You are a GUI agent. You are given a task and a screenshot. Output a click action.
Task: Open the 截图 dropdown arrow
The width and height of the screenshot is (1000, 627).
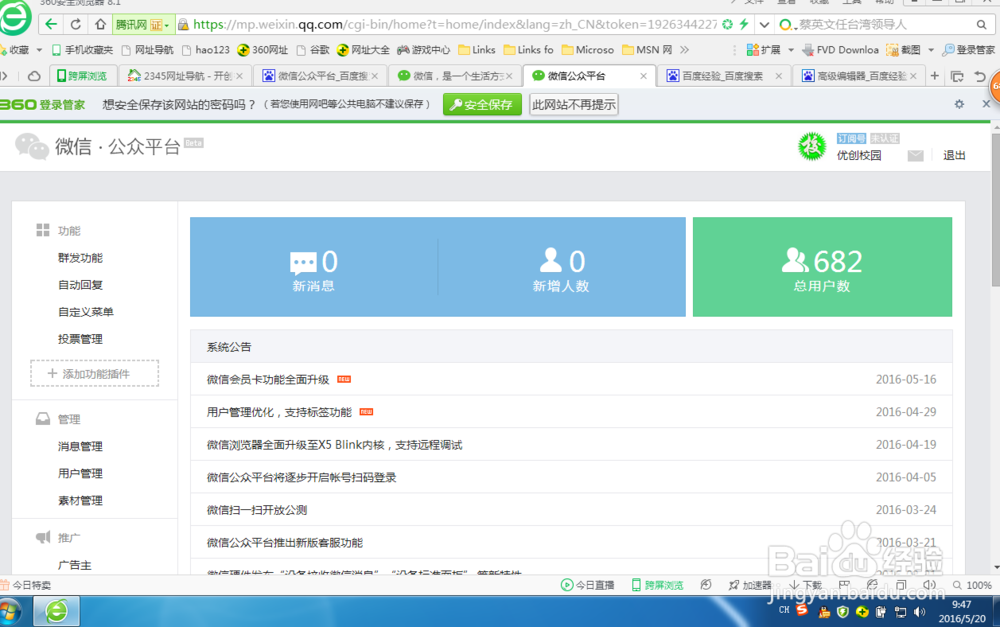click(x=930, y=50)
